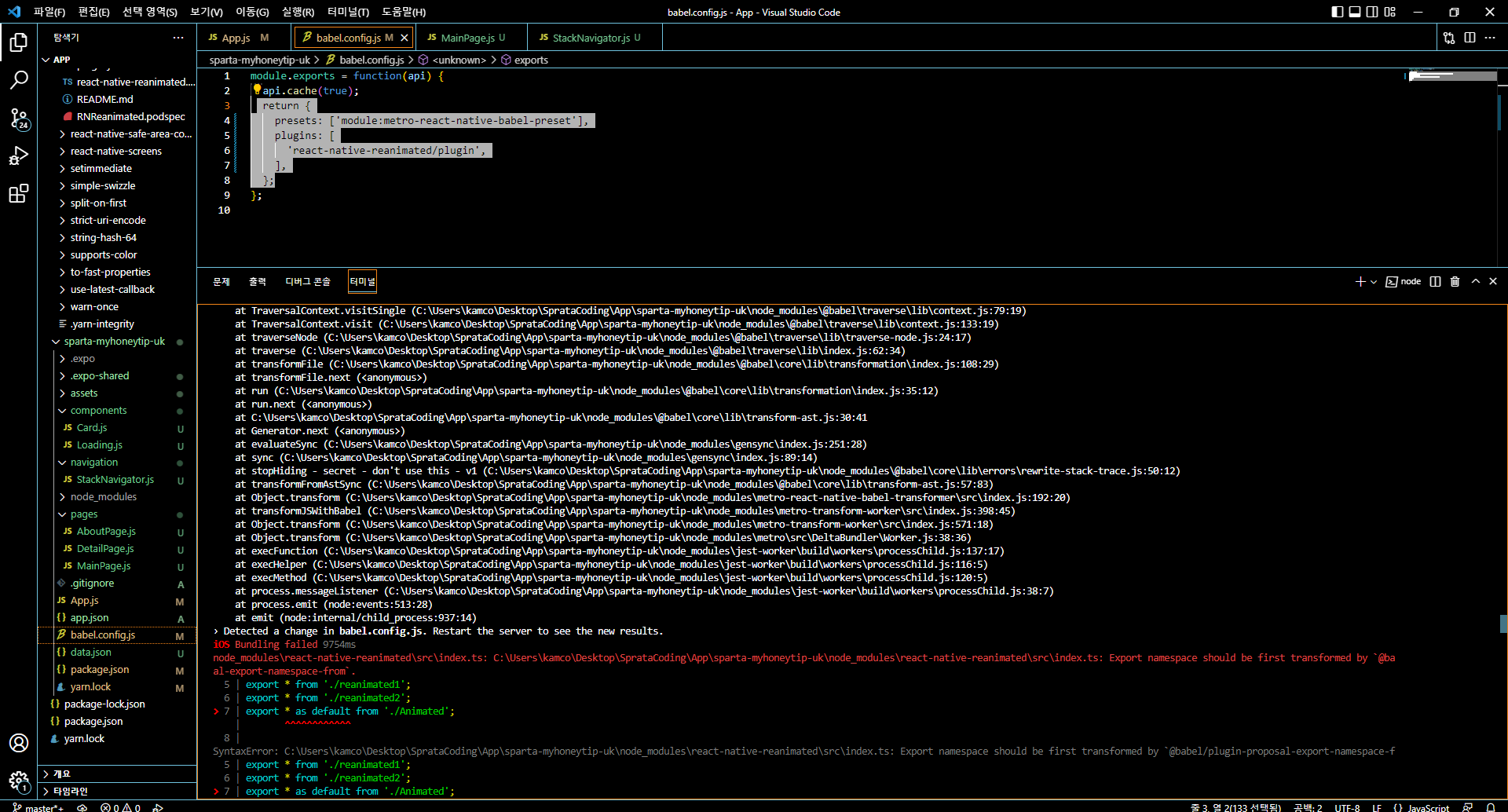The image size is (1508, 812).
Task: Open errors and warnings count in status bar
Action: point(120,807)
